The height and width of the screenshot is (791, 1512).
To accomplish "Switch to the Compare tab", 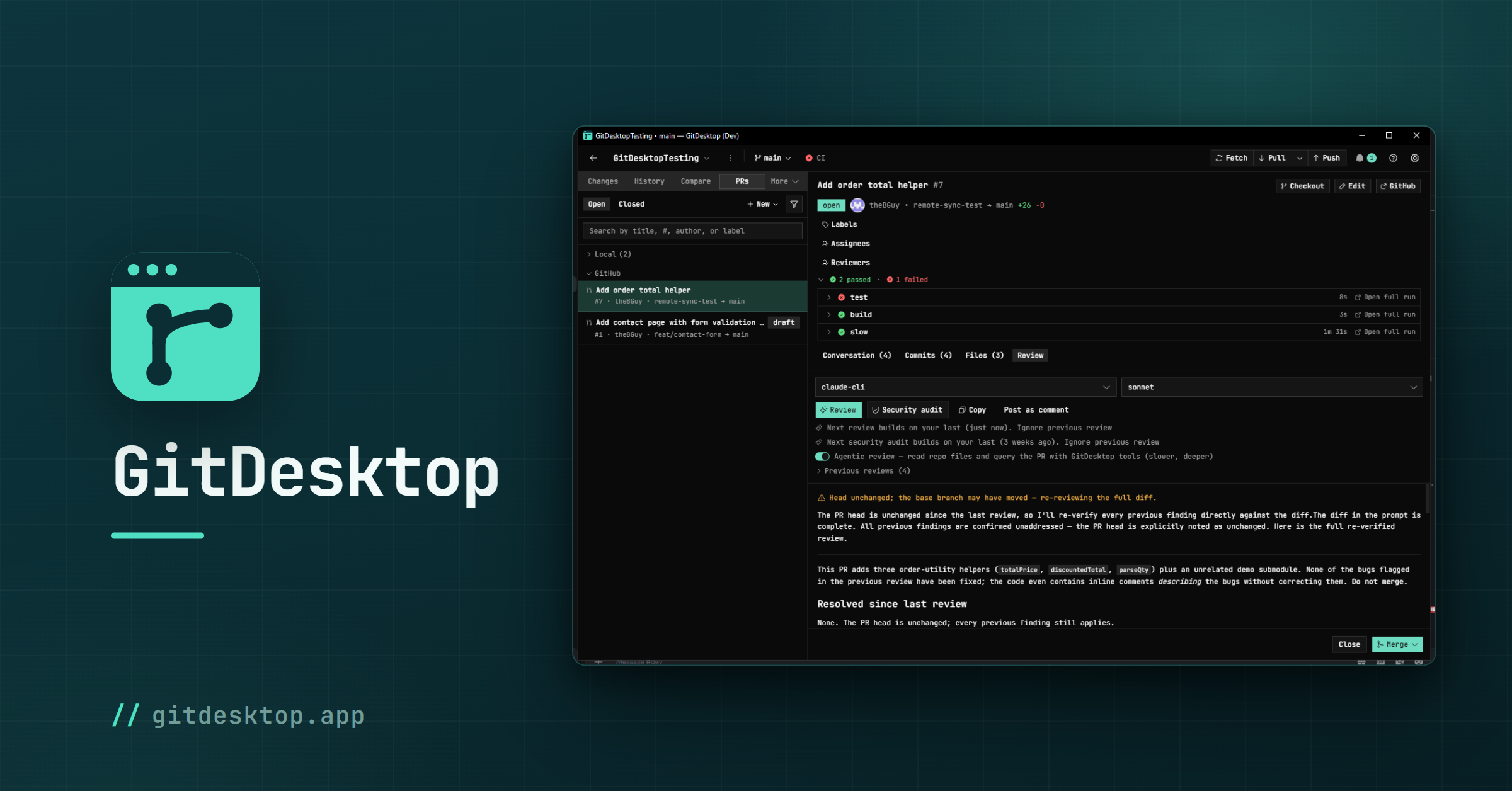I will click(x=696, y=181).
